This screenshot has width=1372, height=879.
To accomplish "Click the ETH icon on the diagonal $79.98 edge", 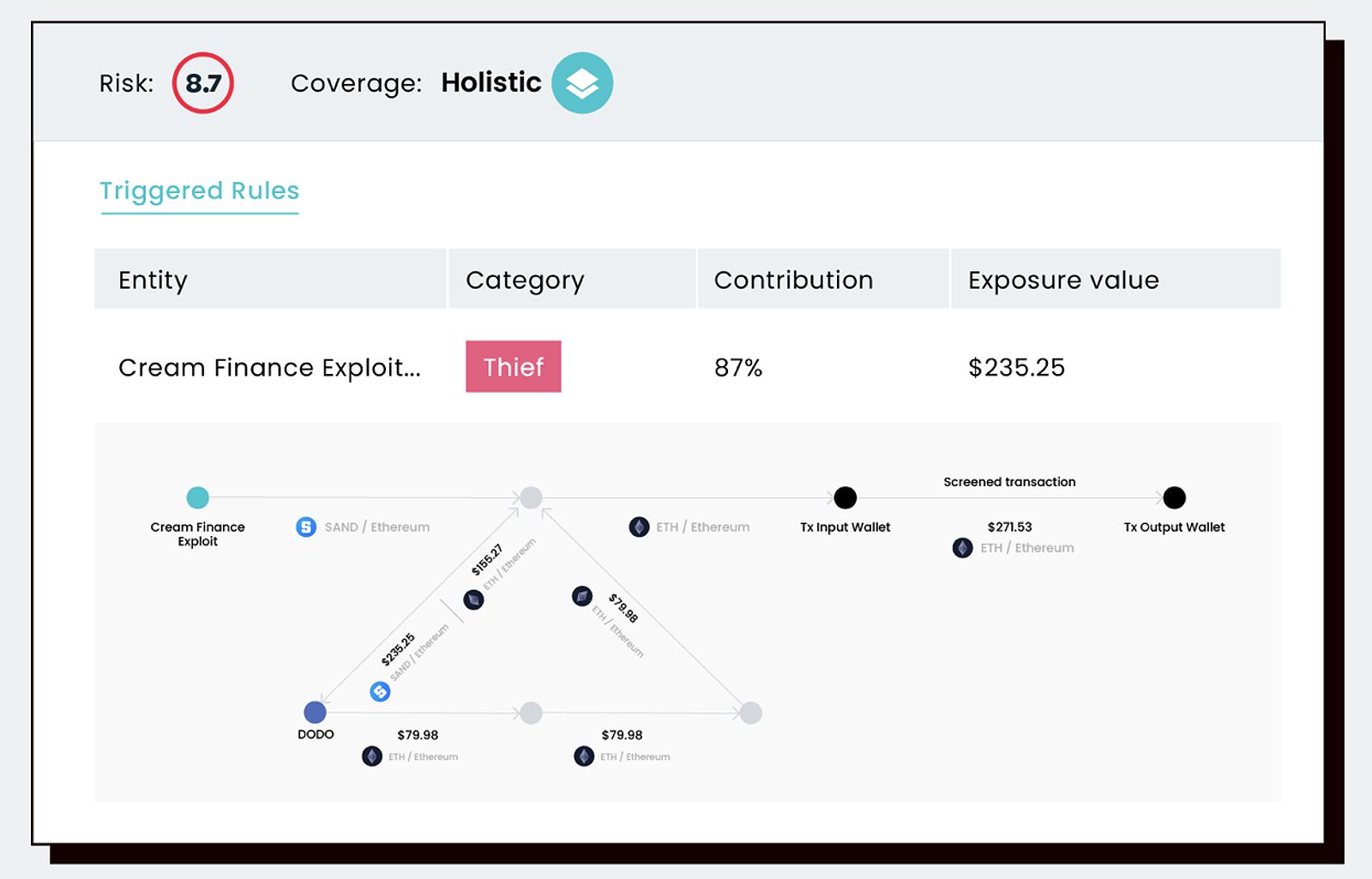I will (x=582, y=596).
